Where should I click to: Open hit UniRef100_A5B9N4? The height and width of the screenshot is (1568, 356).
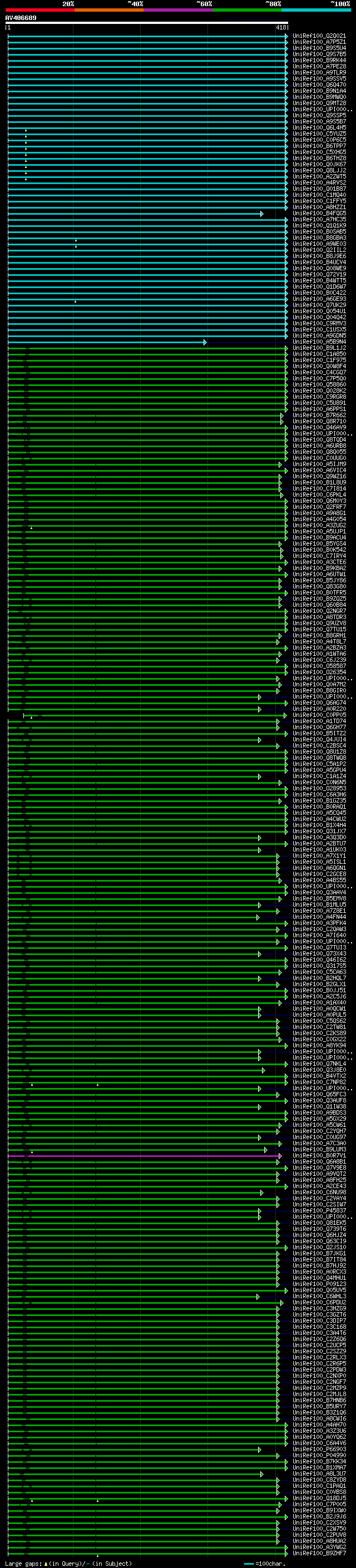coord(319,342)
